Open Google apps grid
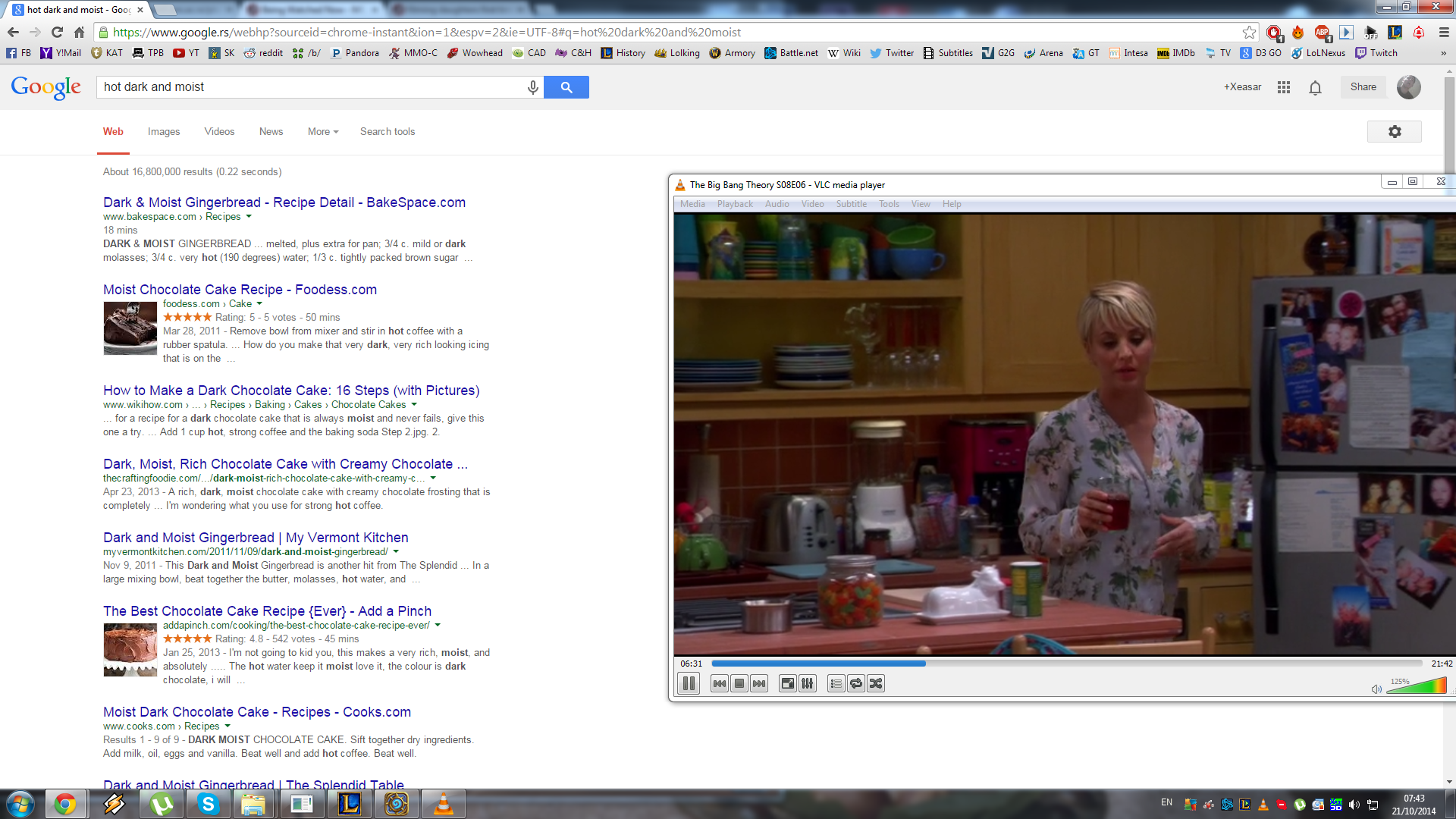The width and height of the screenshot is (1456, 819). pyautogui.click(x=1284, y=87)
